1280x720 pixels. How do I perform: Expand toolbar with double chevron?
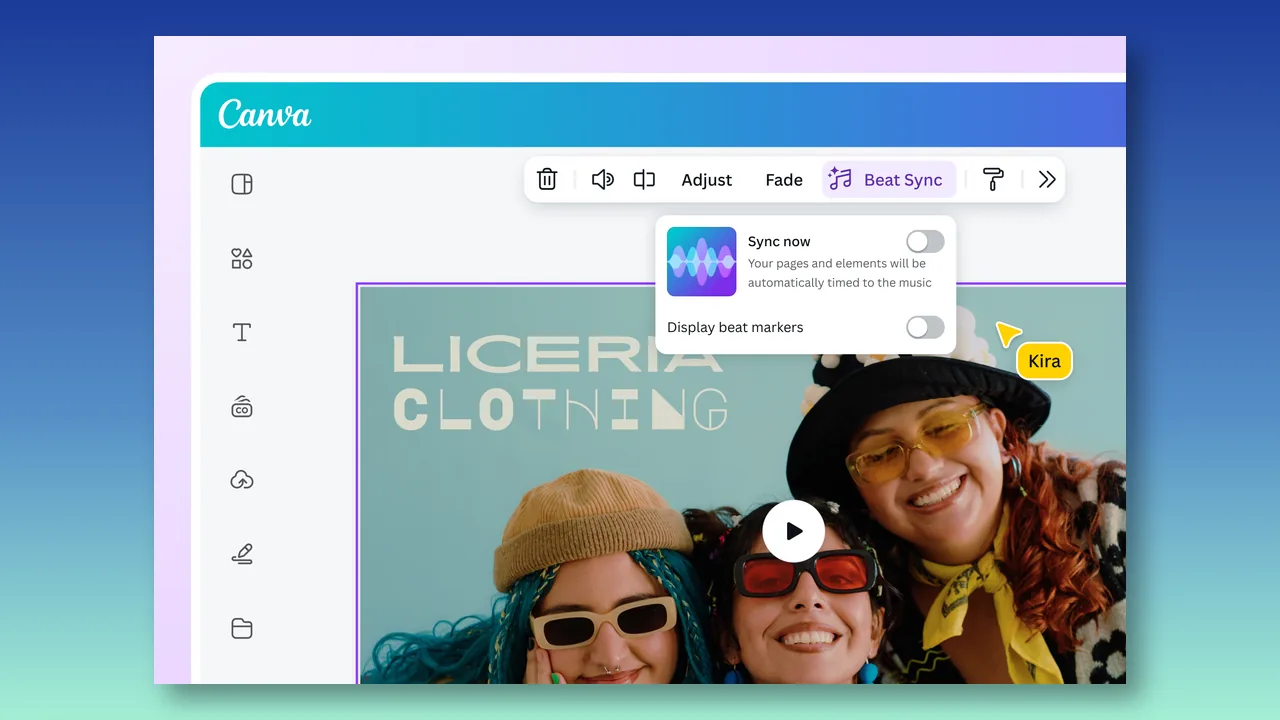click(1047, 180)
